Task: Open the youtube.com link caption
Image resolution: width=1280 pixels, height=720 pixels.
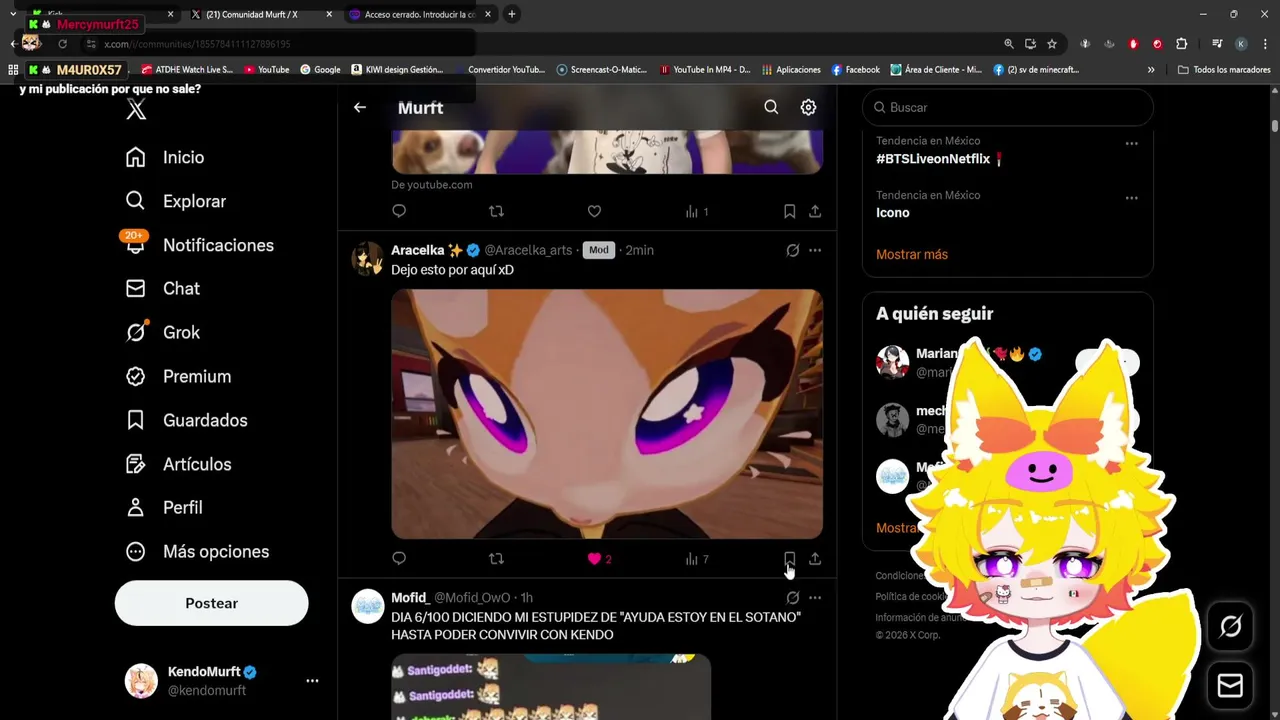Action: pyautogui.click(x=432, y=184)
